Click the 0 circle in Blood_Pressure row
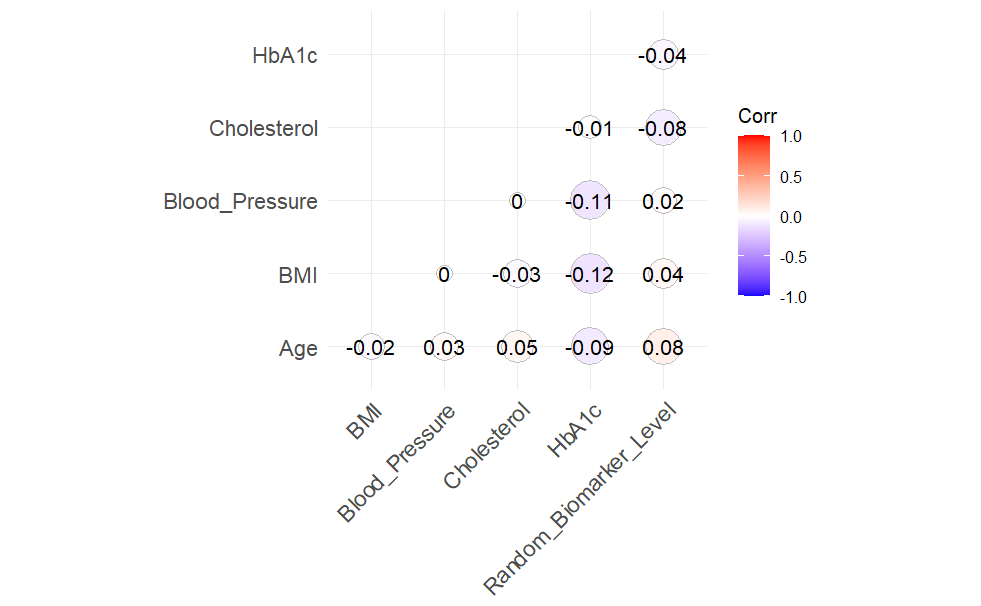This screenshot has width=981, height=606. [x=516, y=201]
